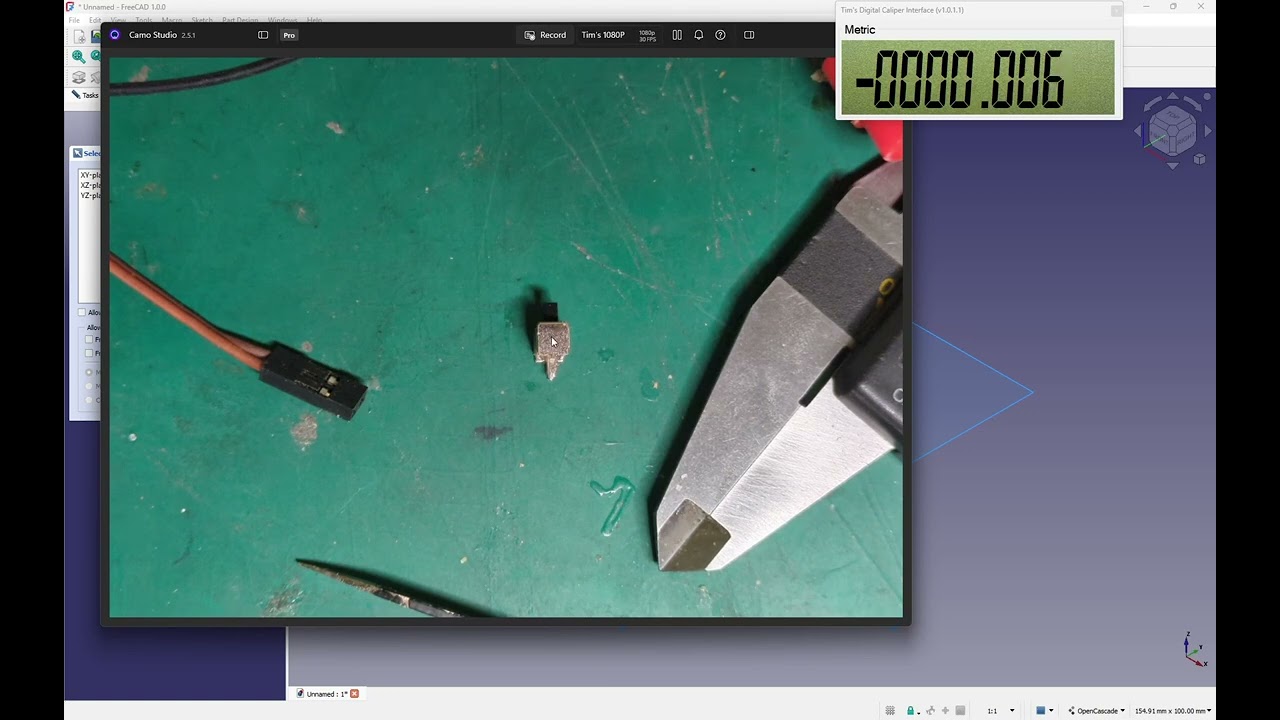Click the Pro badge in Camo Studio
Screen dimensions: 1280x720
click(x=289, y=35)
